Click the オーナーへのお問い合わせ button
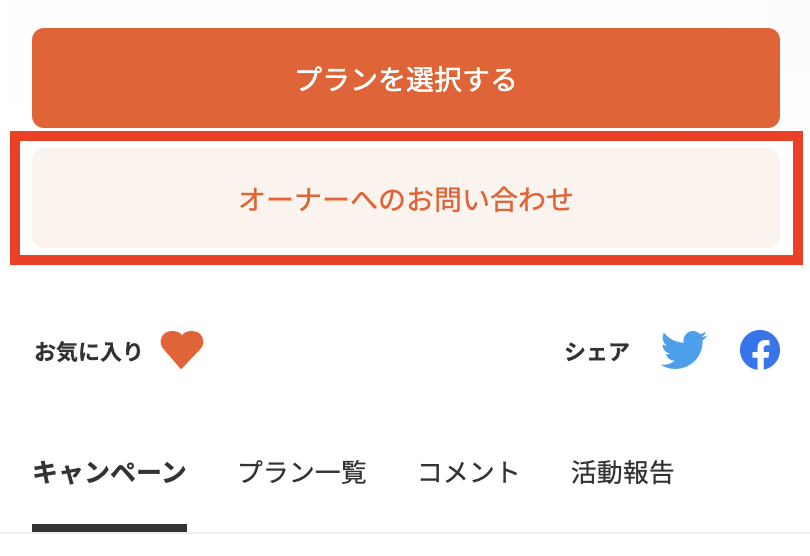The height and width of the screenshot is (556, 810). (x=405, y=198)
